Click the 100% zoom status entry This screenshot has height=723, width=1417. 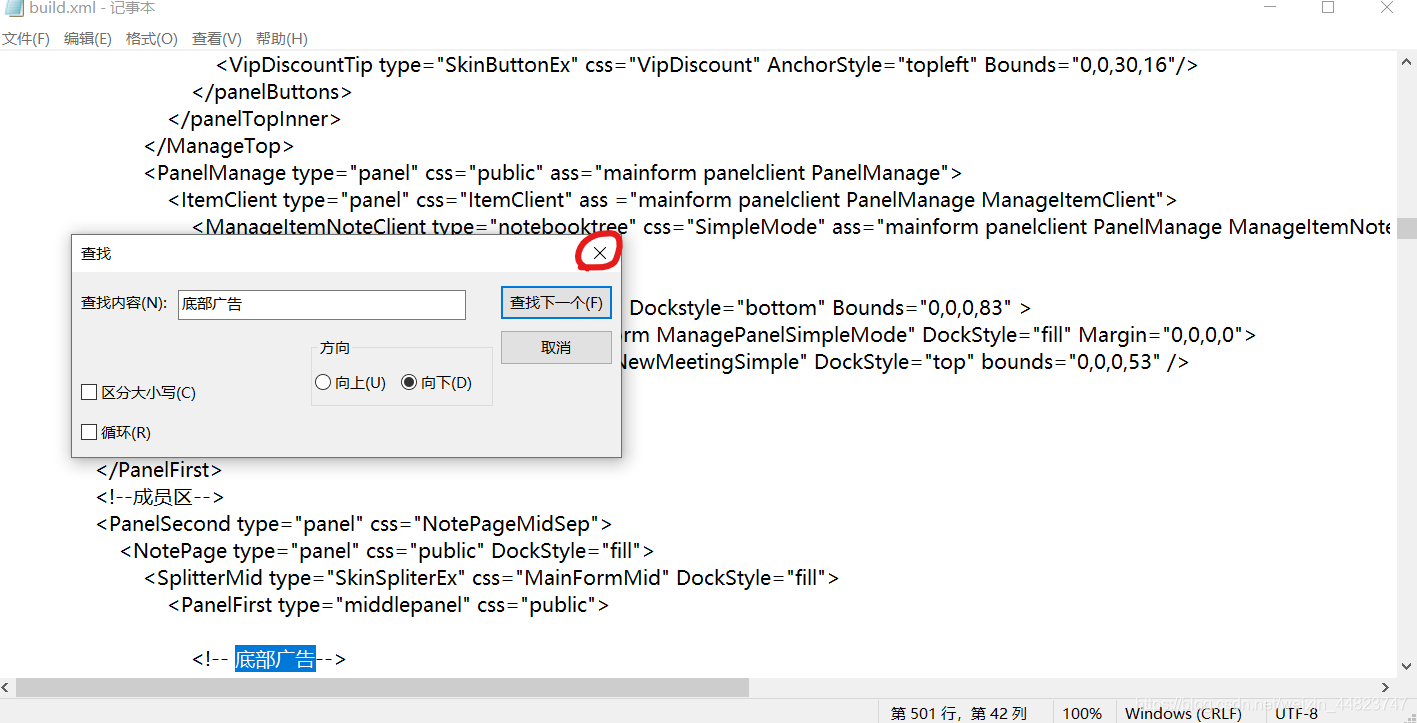1082,714
